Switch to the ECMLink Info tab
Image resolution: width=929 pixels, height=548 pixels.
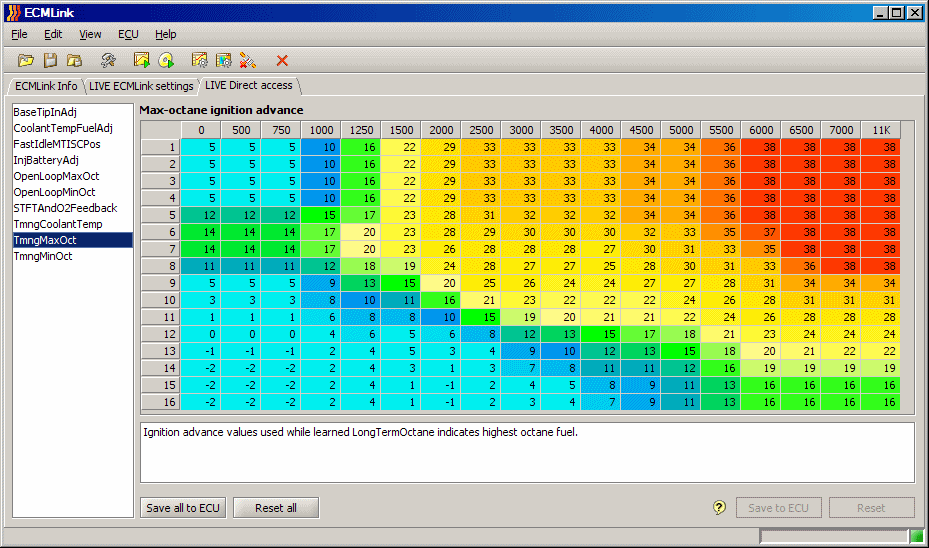pos(46,86)
